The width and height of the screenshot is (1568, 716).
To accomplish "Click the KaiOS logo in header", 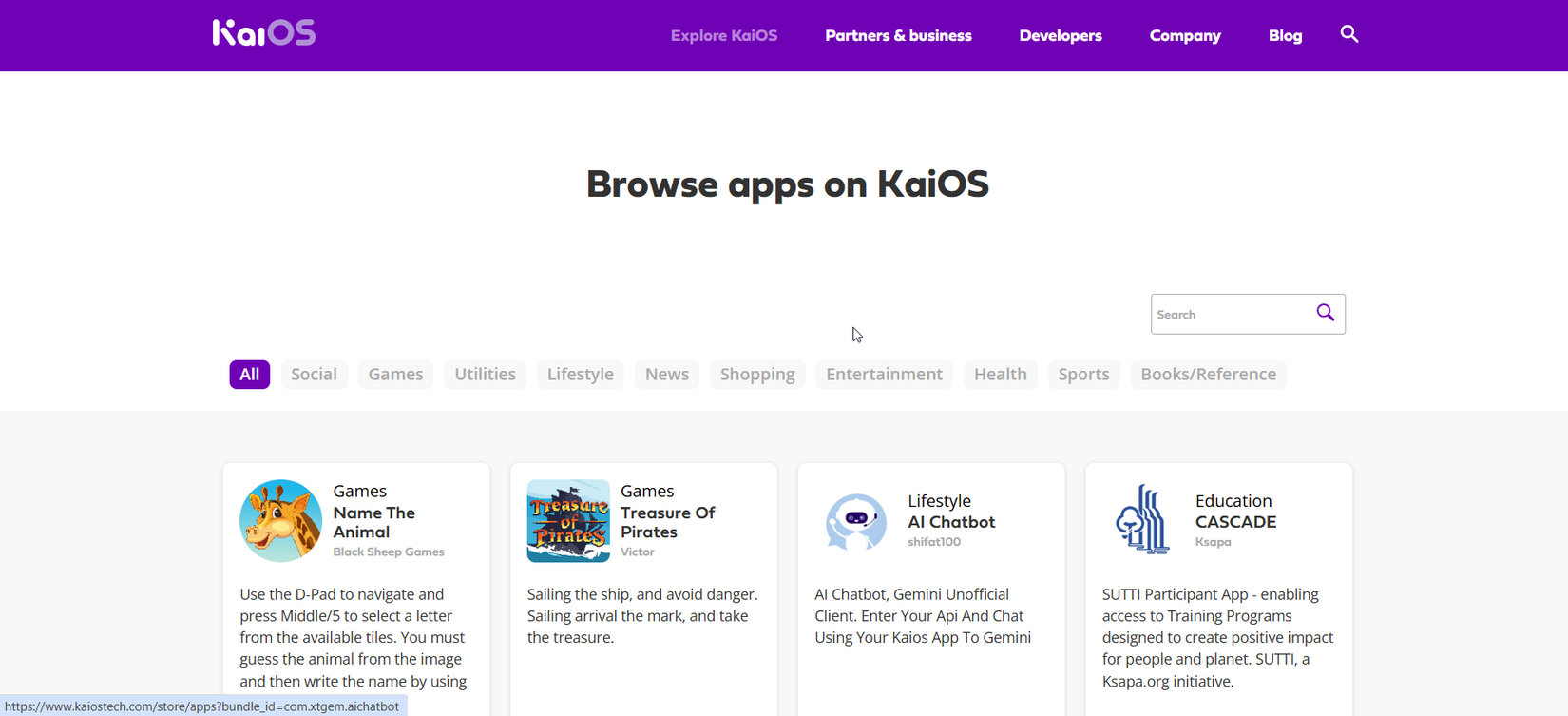I will (x=264, y=33).
